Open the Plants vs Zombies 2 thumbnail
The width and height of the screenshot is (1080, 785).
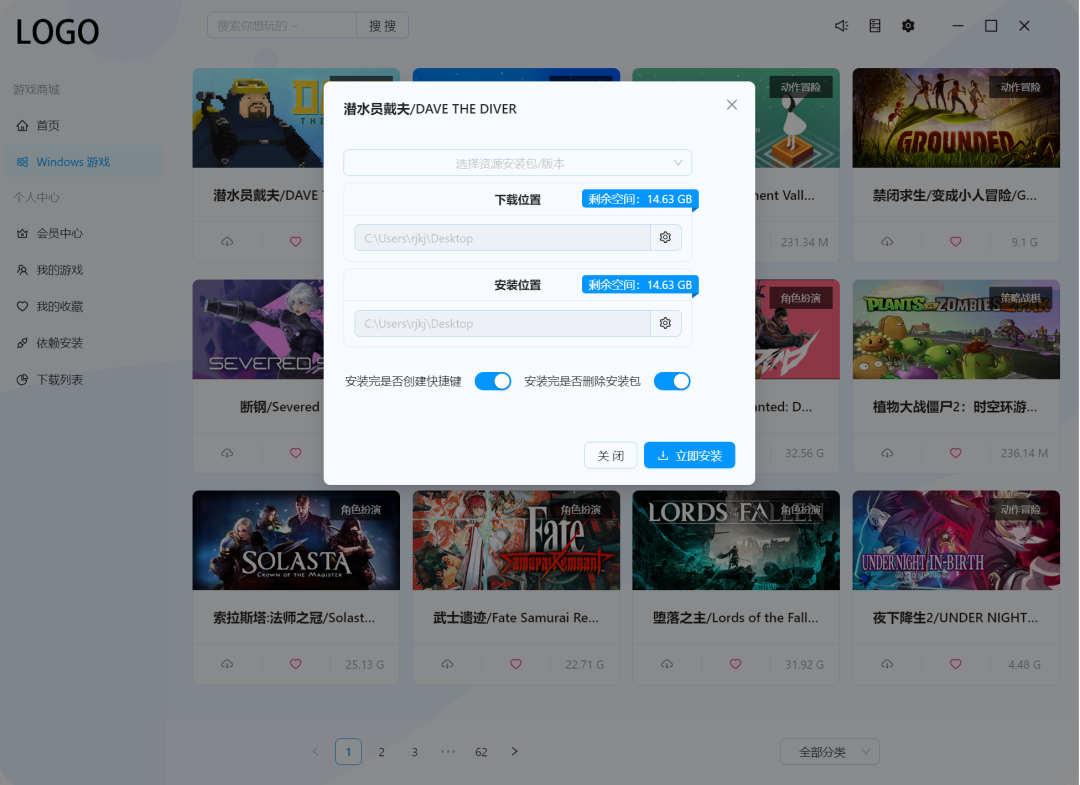tap(956, 329)
